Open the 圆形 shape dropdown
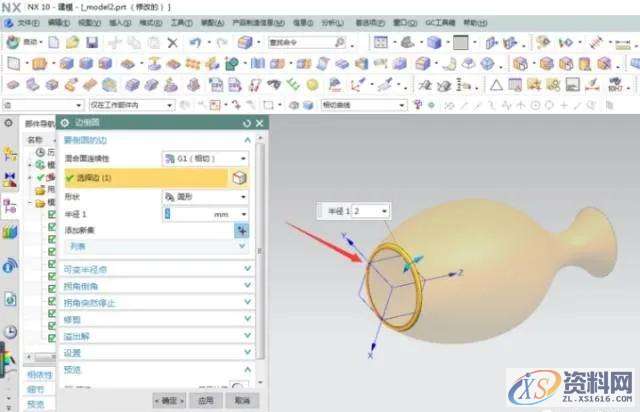The width and height of the screenshot is (640, 412). (204, 197)
